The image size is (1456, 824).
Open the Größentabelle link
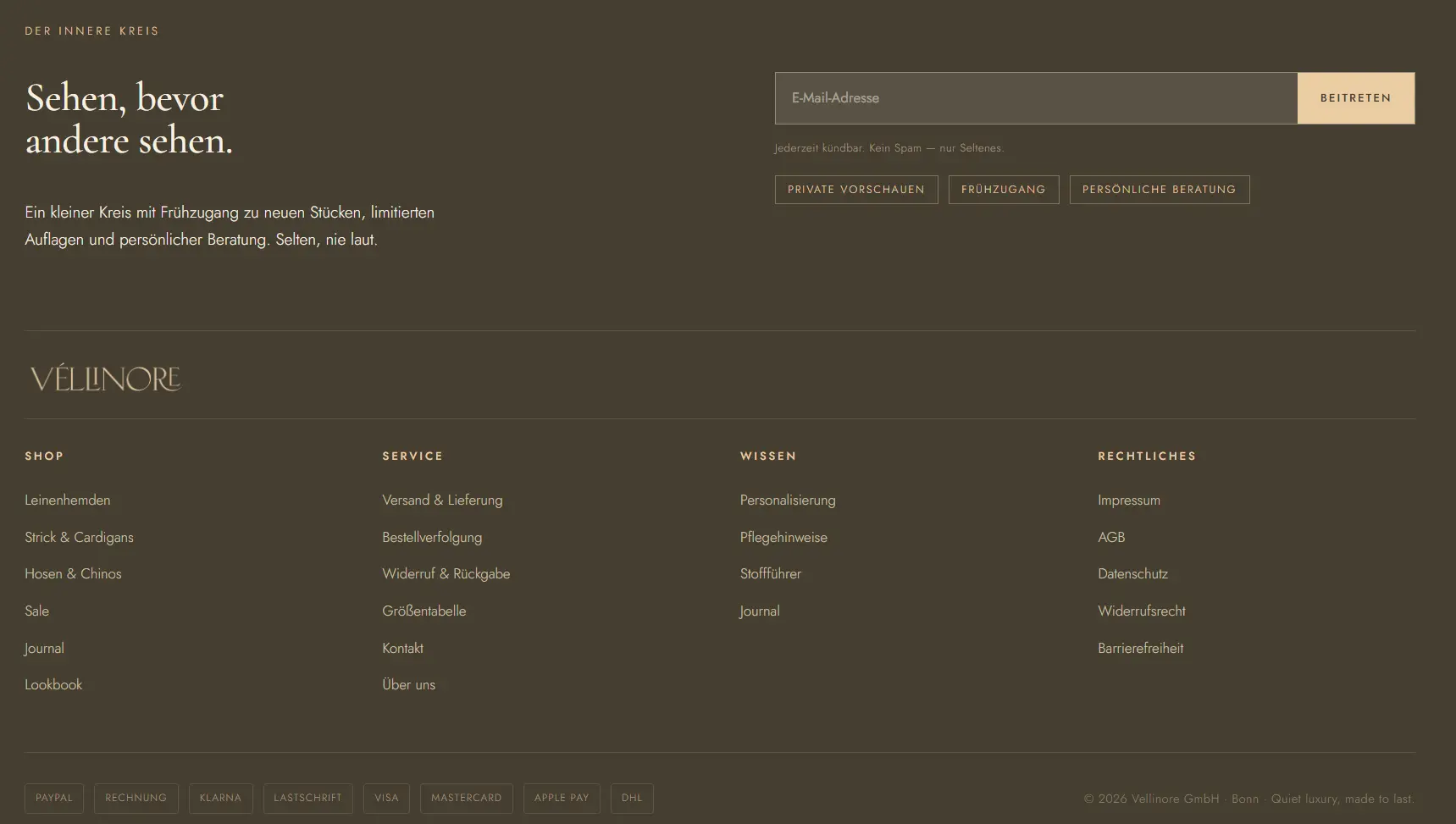click(x=424, y=611)
